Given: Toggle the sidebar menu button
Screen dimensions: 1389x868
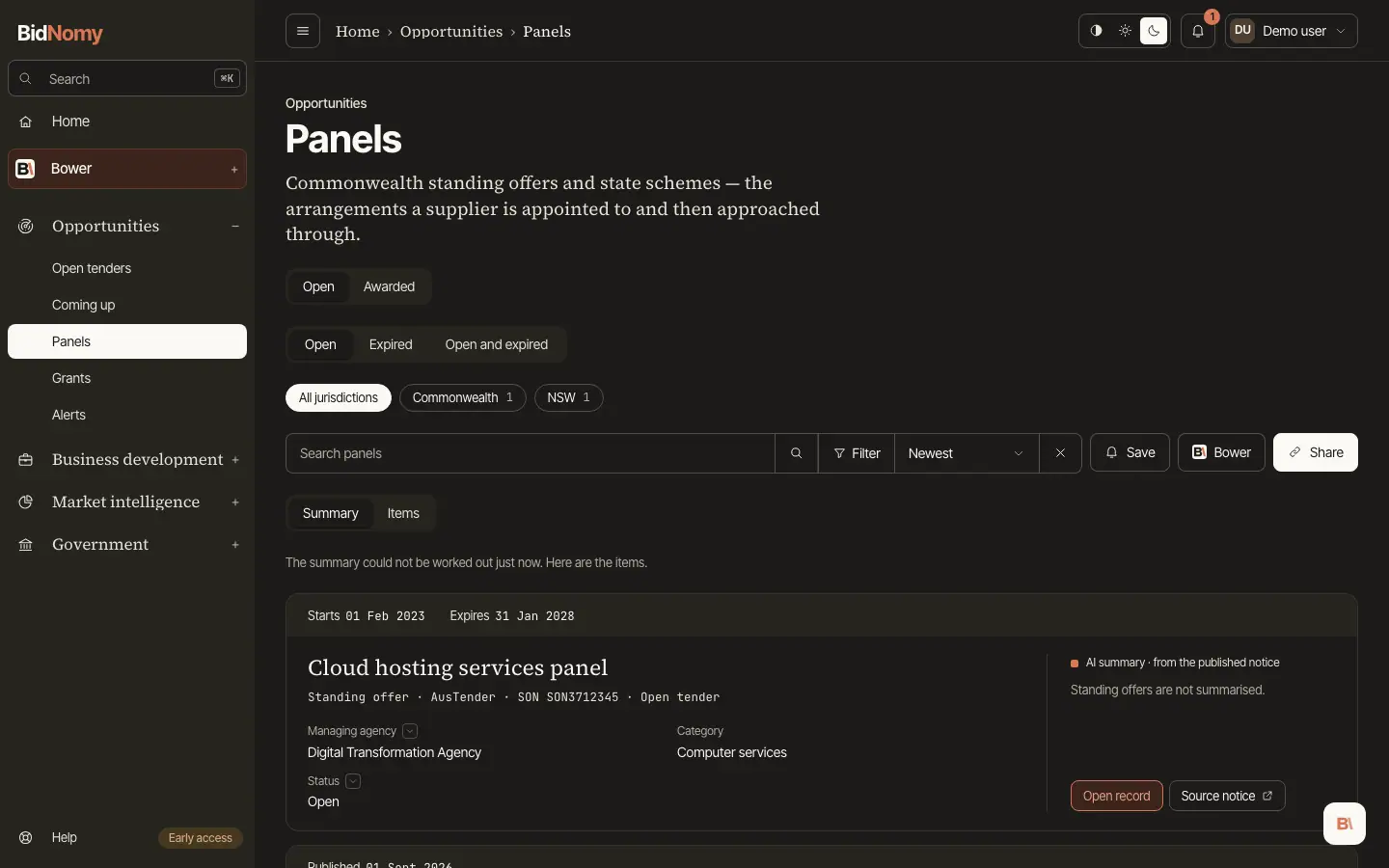Looking at the screenshot, I should tap(303, 31).
